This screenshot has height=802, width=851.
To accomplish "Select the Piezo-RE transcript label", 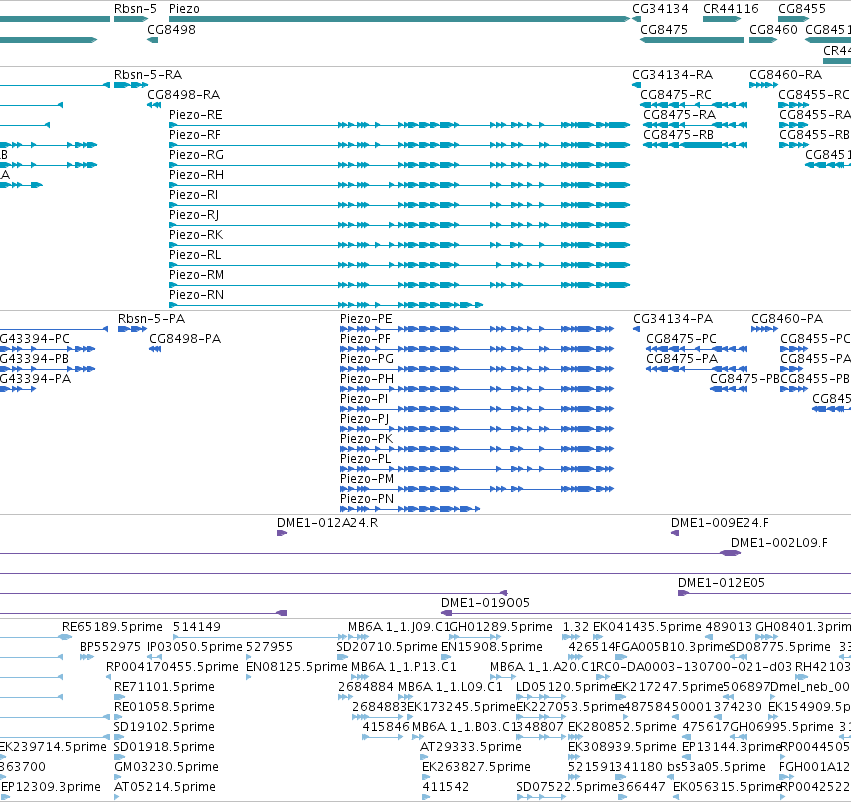I will coord(195,115).
